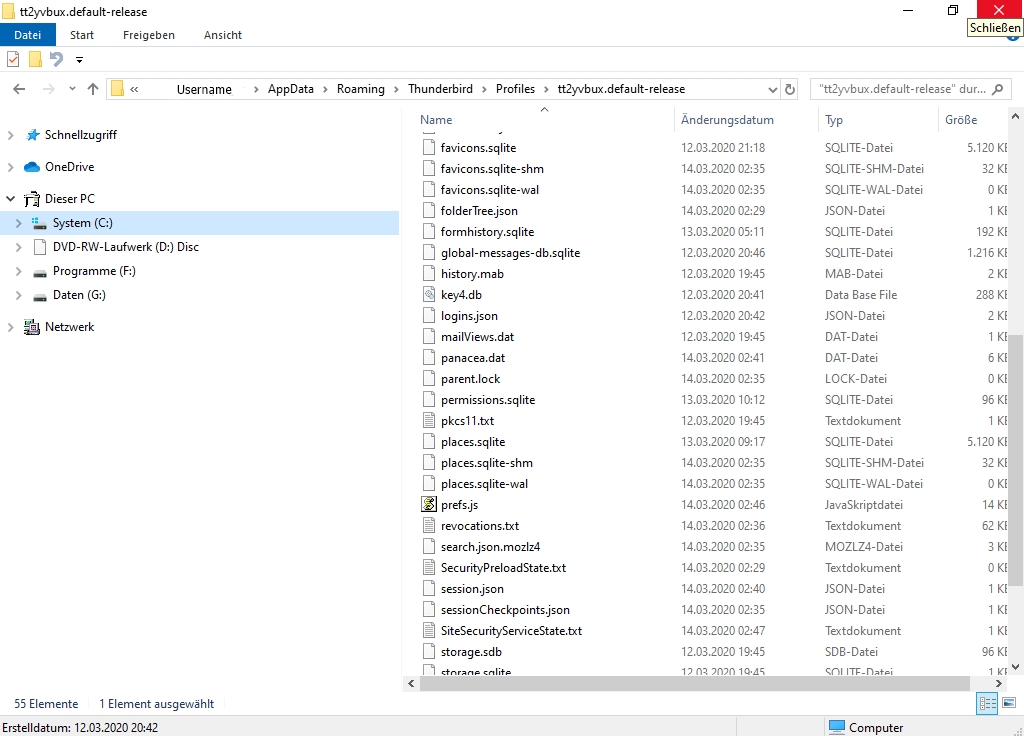Open the Ansicht ribbon tab
The width and height of the screenshot is (1024, 736).
pos(222,35)
